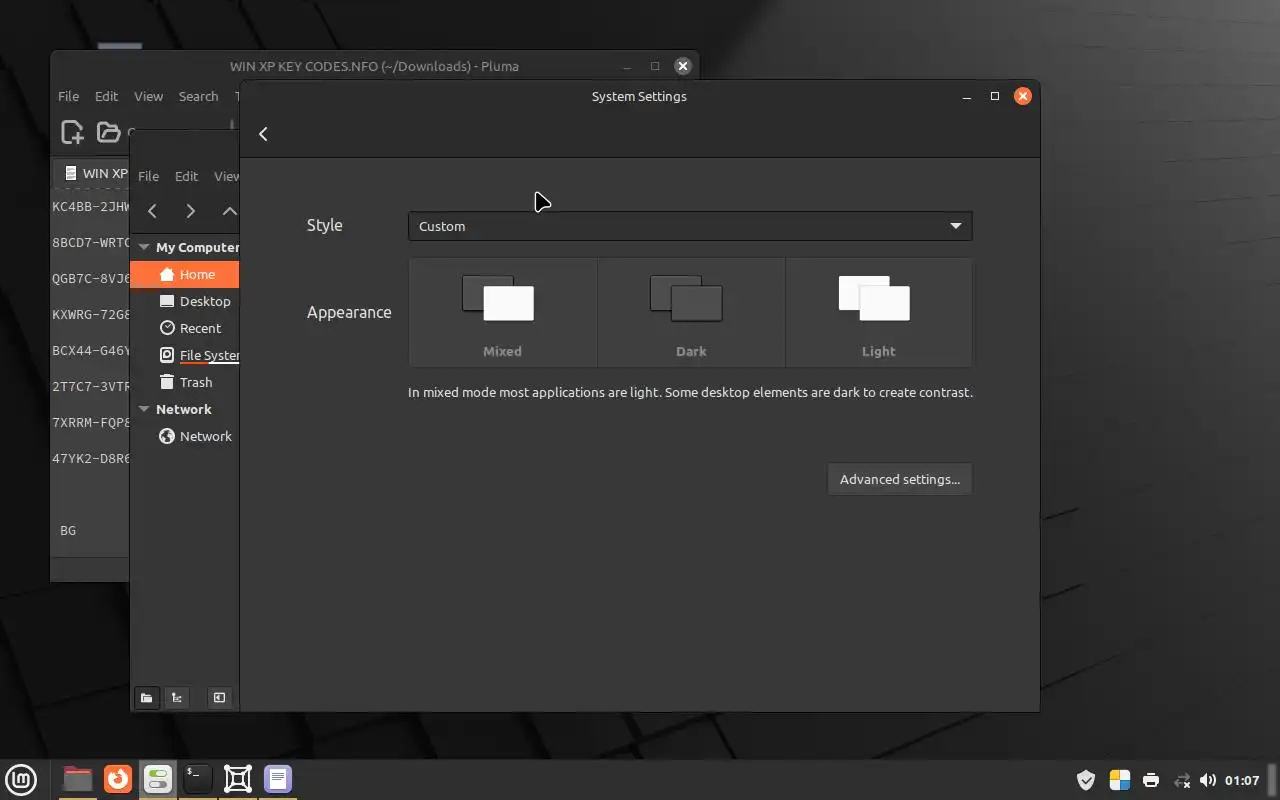Navigate forward in the file manager
Screen dimensions: 1280x800
coord(190,211)
